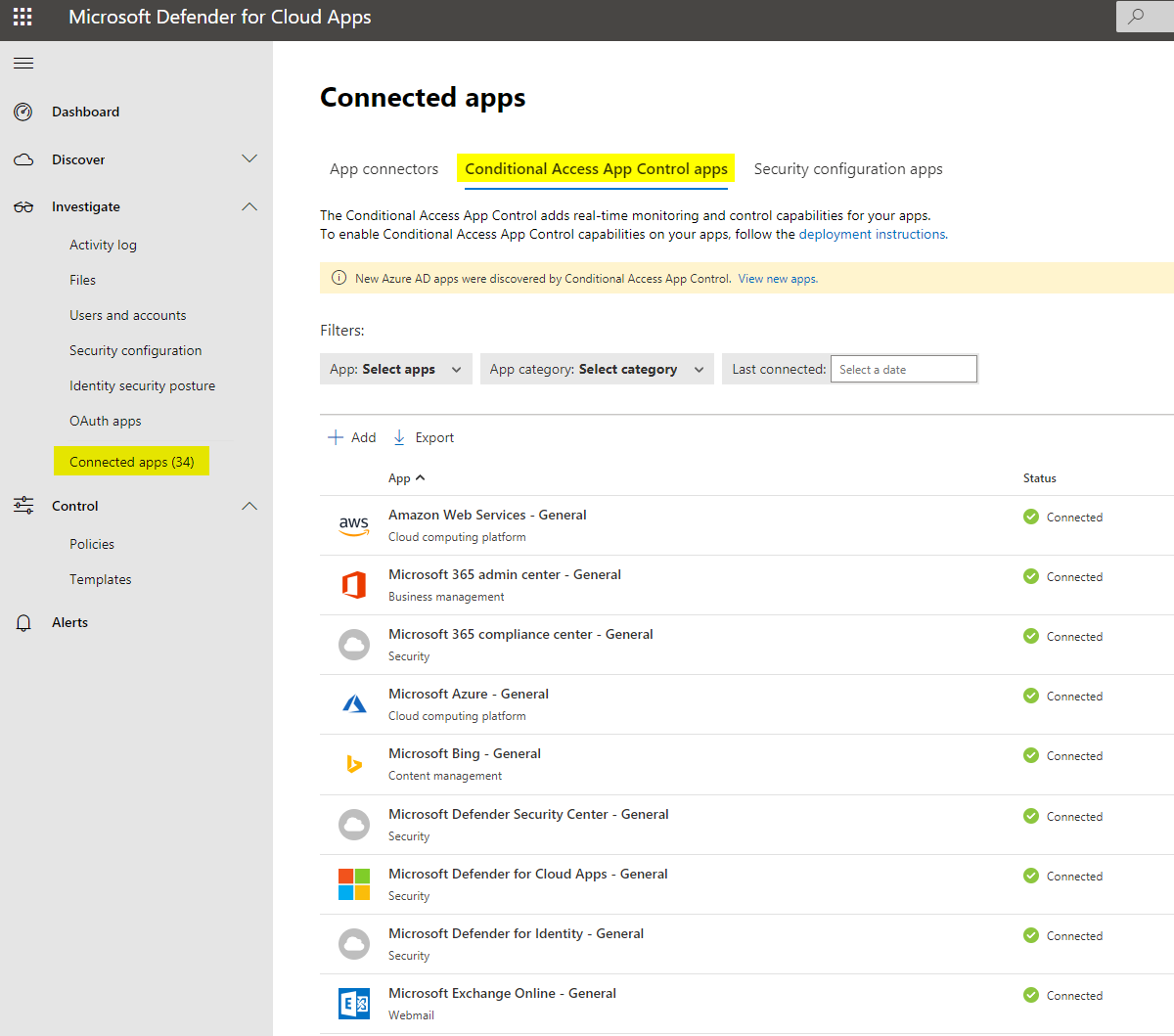The height and width of the screenshot is (1036, 1174).
Task: Click the Exchange Online app icon
Action: click(x=354, y=1004)
